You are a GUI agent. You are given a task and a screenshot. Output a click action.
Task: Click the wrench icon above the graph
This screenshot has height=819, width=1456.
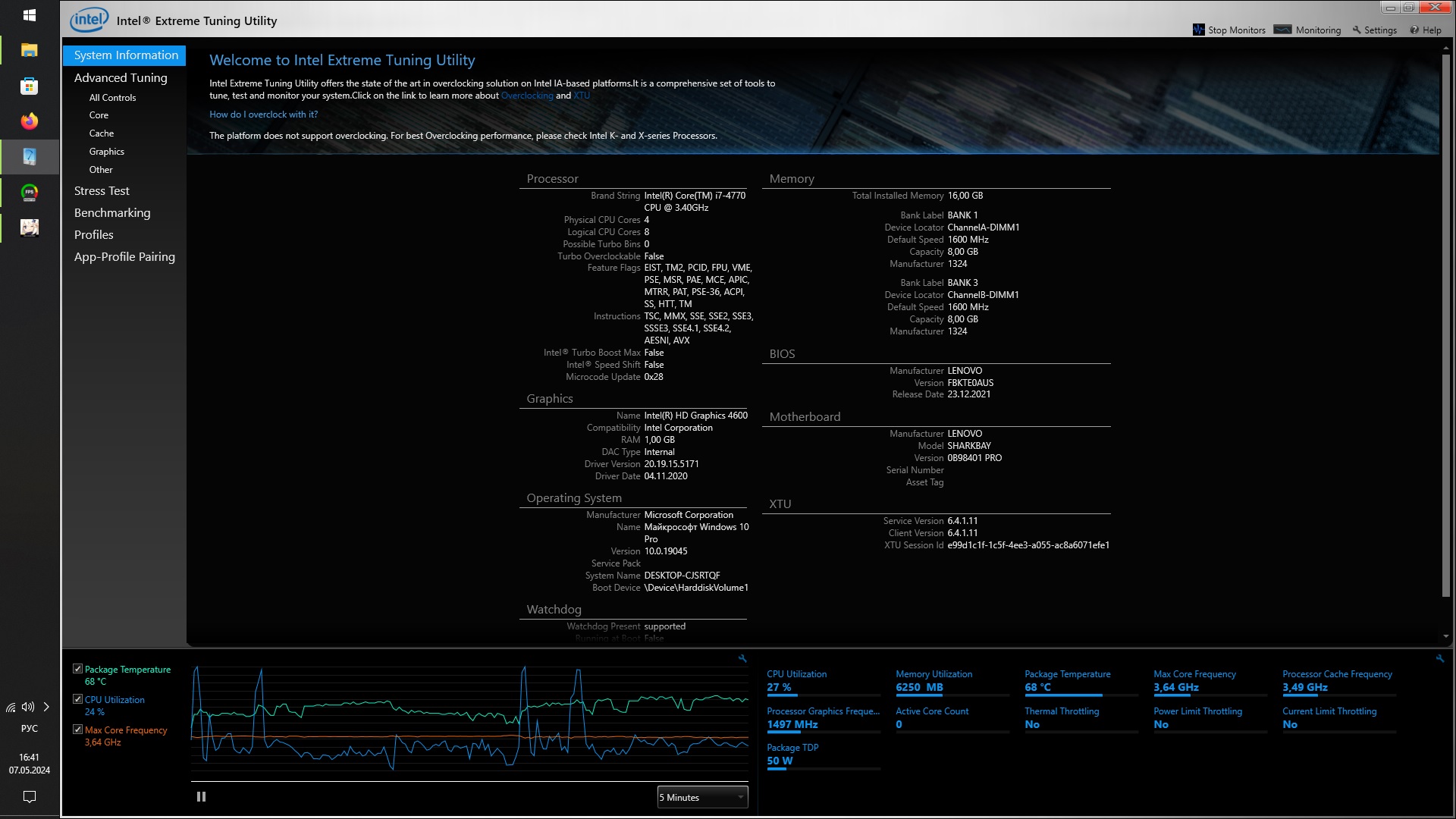click(742, 659)
